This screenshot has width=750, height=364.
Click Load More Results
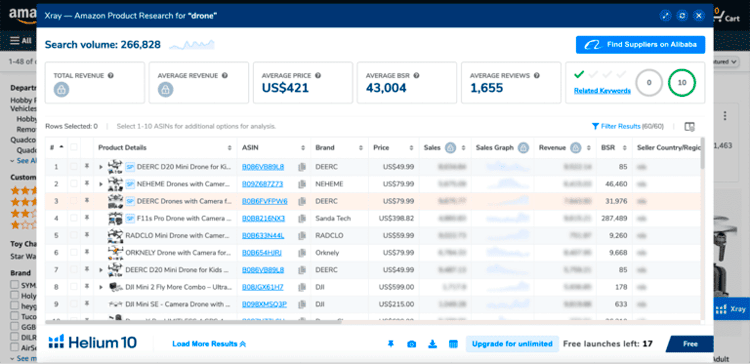[x=209, y=343]
